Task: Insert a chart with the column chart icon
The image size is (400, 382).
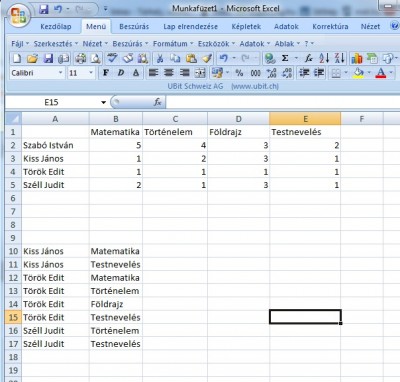Action: (356, 58)
